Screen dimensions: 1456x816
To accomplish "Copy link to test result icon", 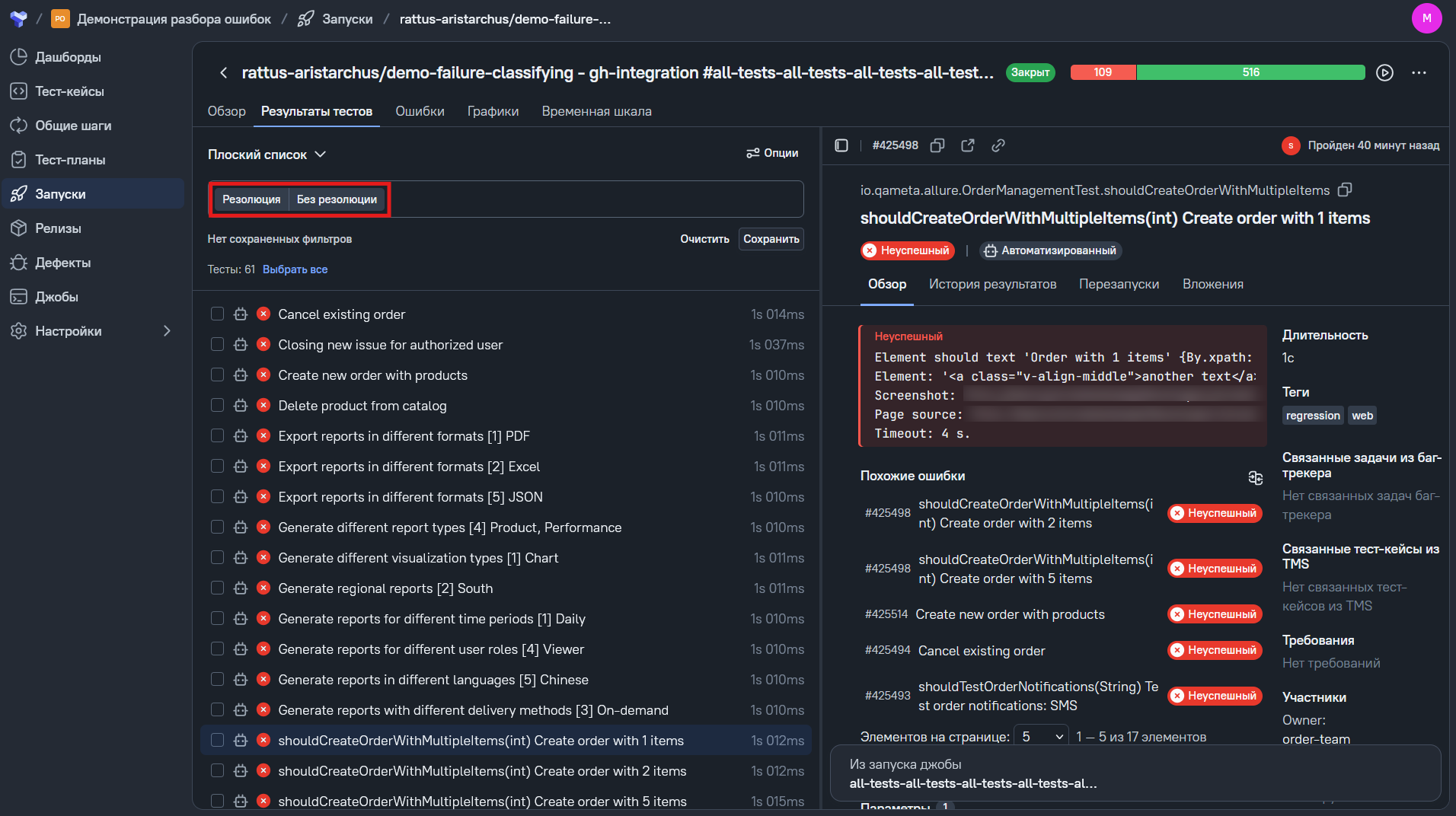I will click(998, 145).
